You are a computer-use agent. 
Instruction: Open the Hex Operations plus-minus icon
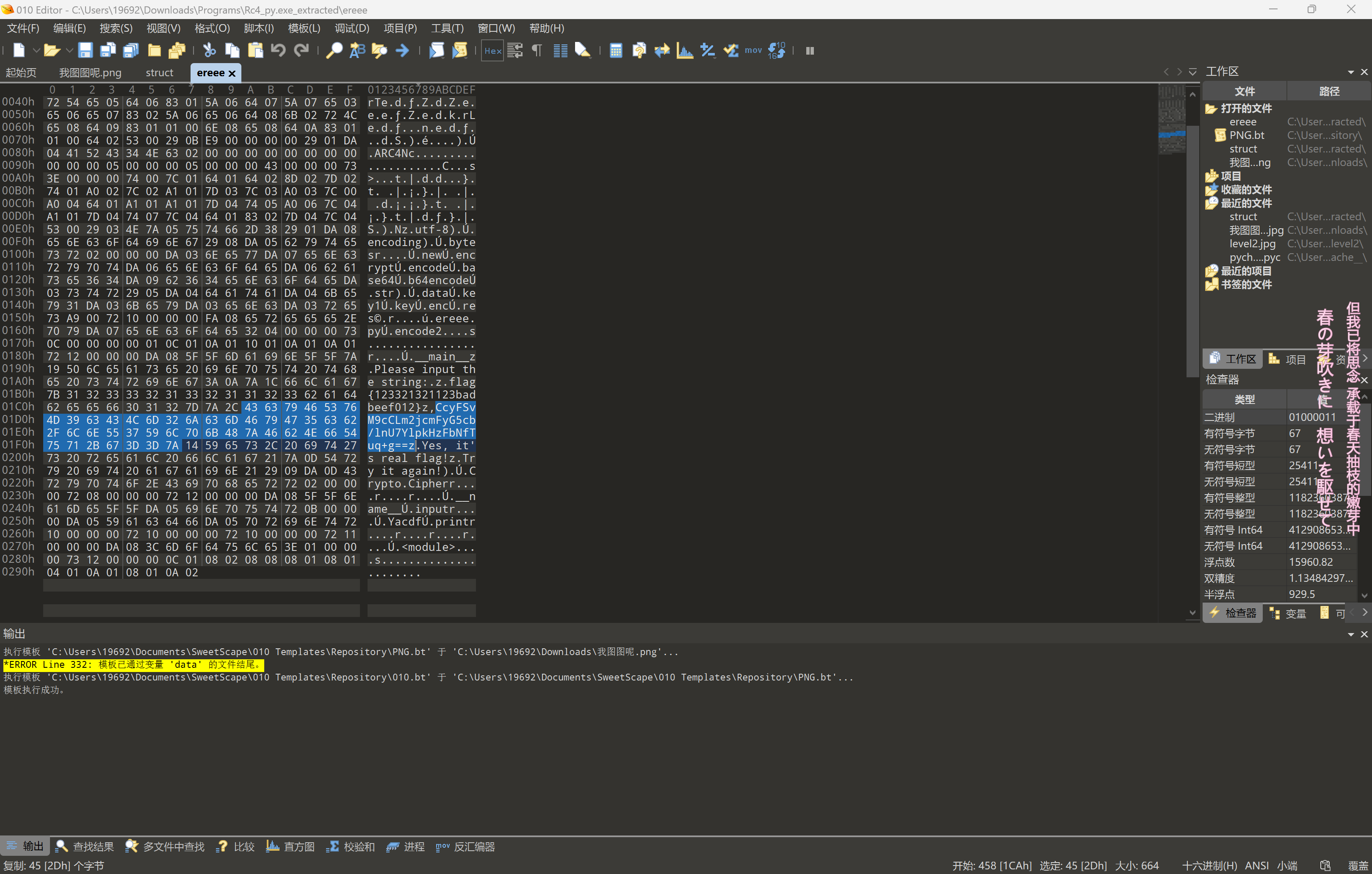[708, 51]
